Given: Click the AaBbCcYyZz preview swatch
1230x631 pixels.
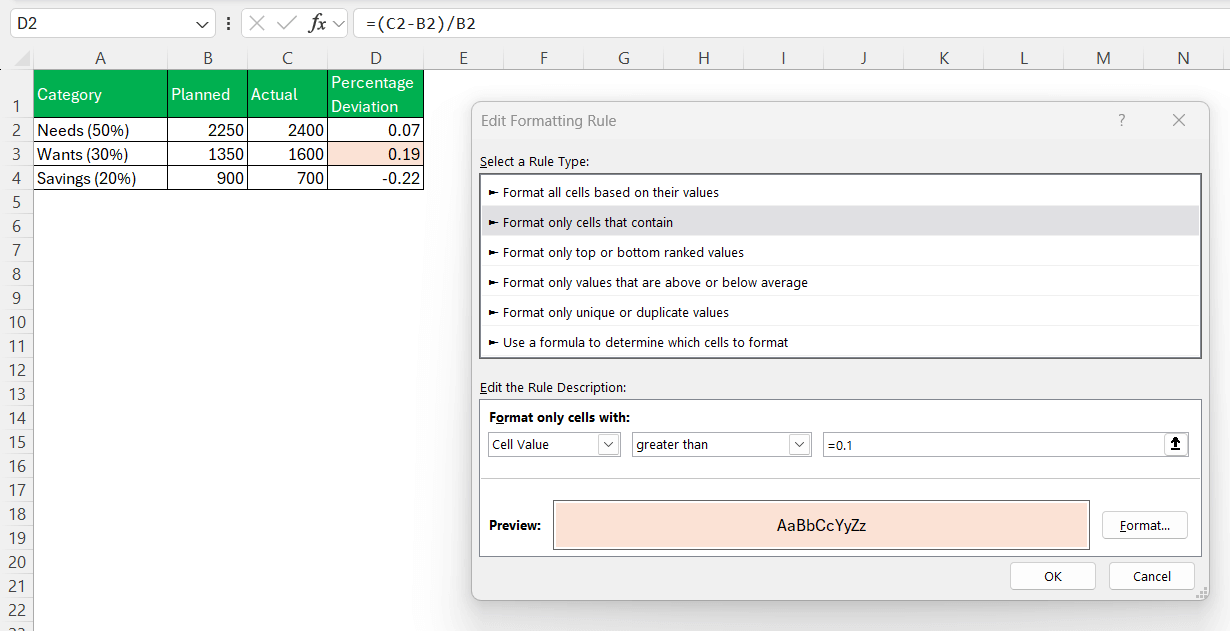Looking at the screenshot, I should pos(821,525).
